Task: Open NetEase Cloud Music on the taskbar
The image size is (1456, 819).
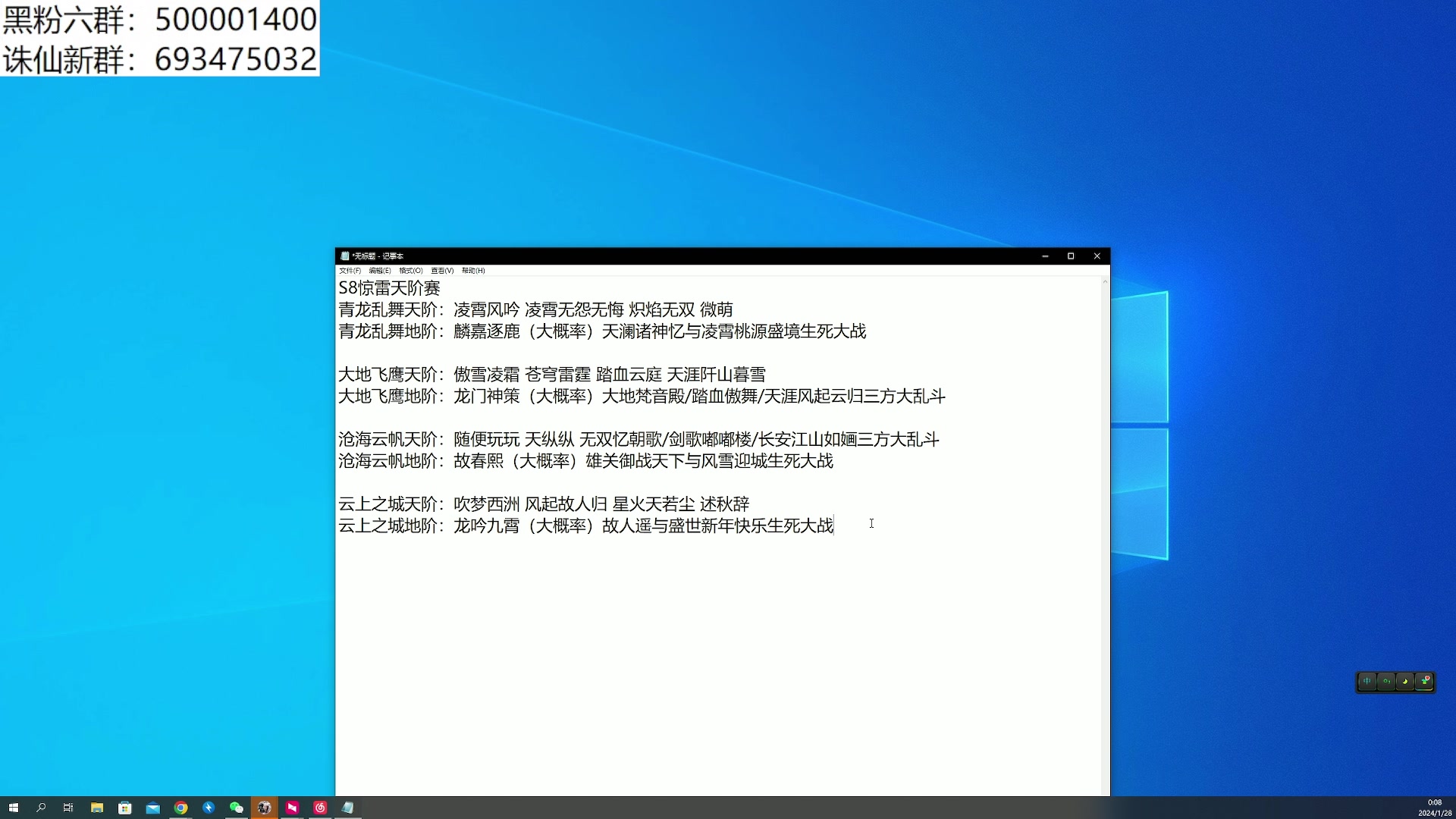Action: pyautogui.click(x=320, y=808)
